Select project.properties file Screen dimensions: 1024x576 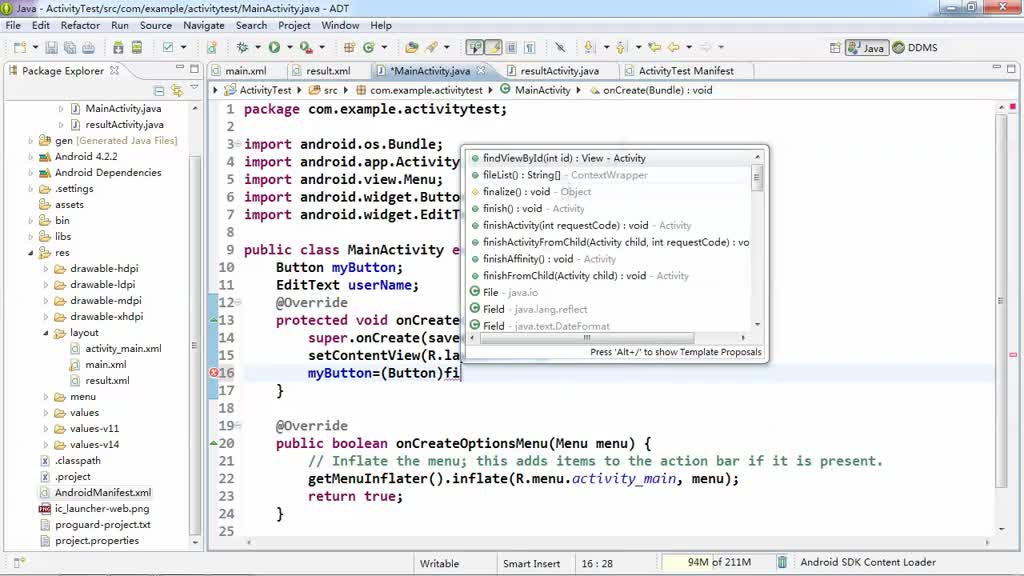point(97,541)
